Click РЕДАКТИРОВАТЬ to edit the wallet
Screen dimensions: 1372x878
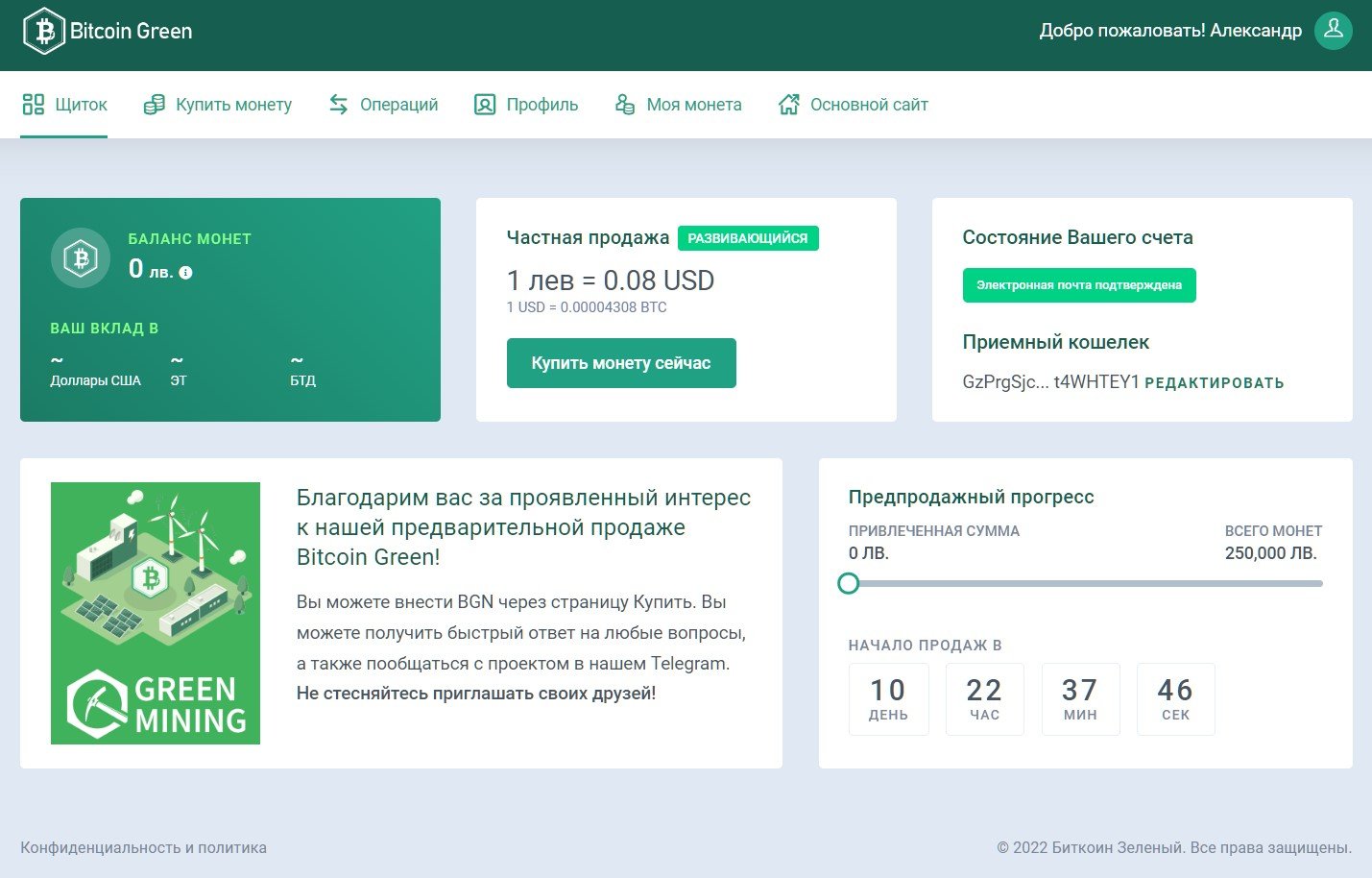(x=1215, y=383)
